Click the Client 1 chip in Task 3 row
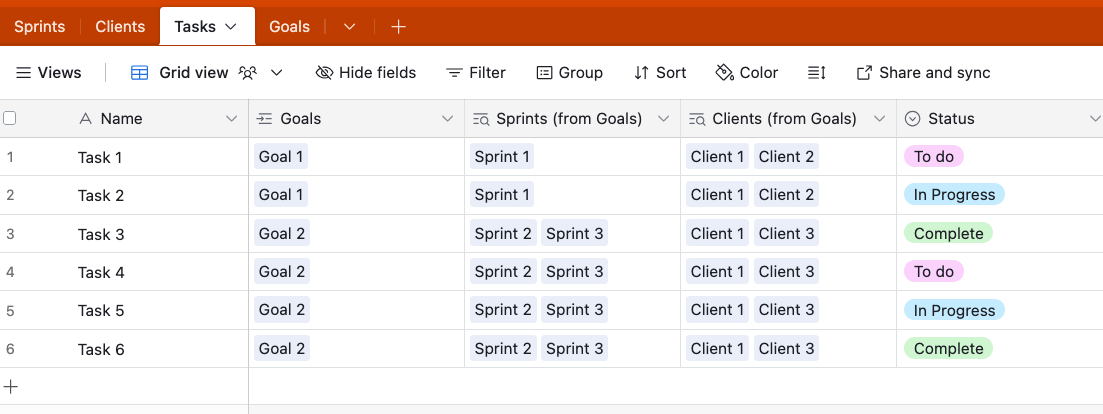1103x414 pixels. tap(718, 233)
